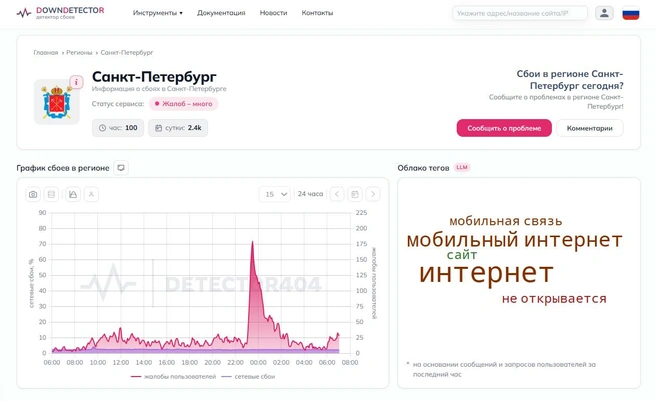Go to next time period arrow
Screen dimensions: 656x401
[x=373, y=194]
